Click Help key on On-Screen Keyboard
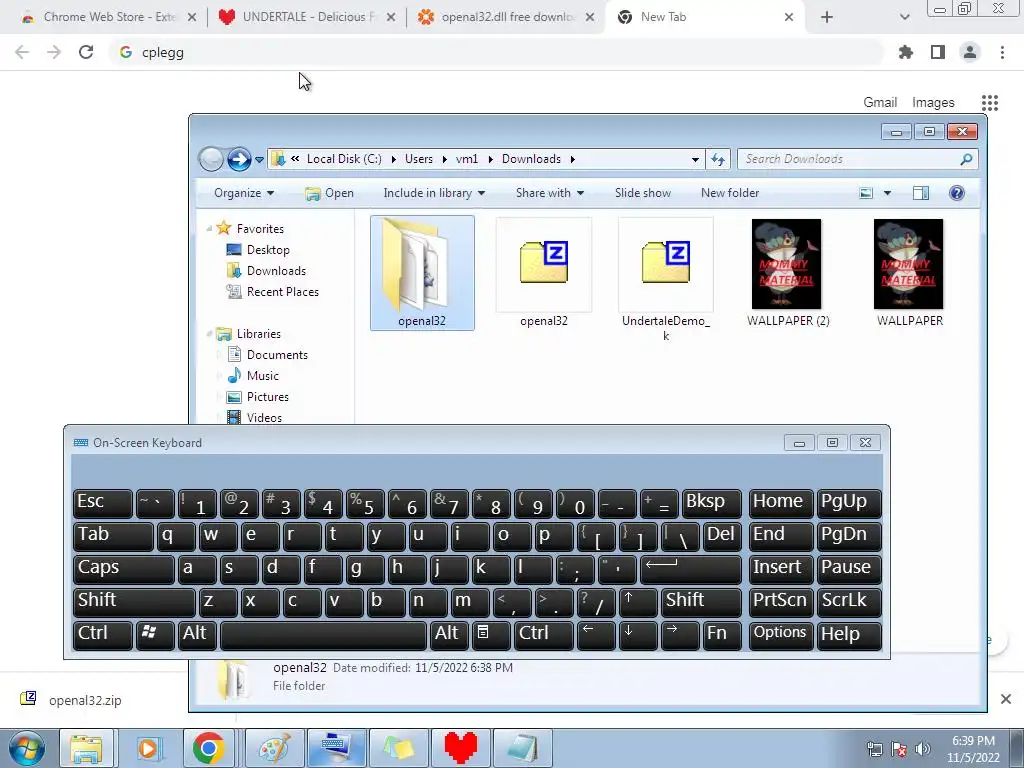This screenshot has height=768, width=1024. pos(848,634)
